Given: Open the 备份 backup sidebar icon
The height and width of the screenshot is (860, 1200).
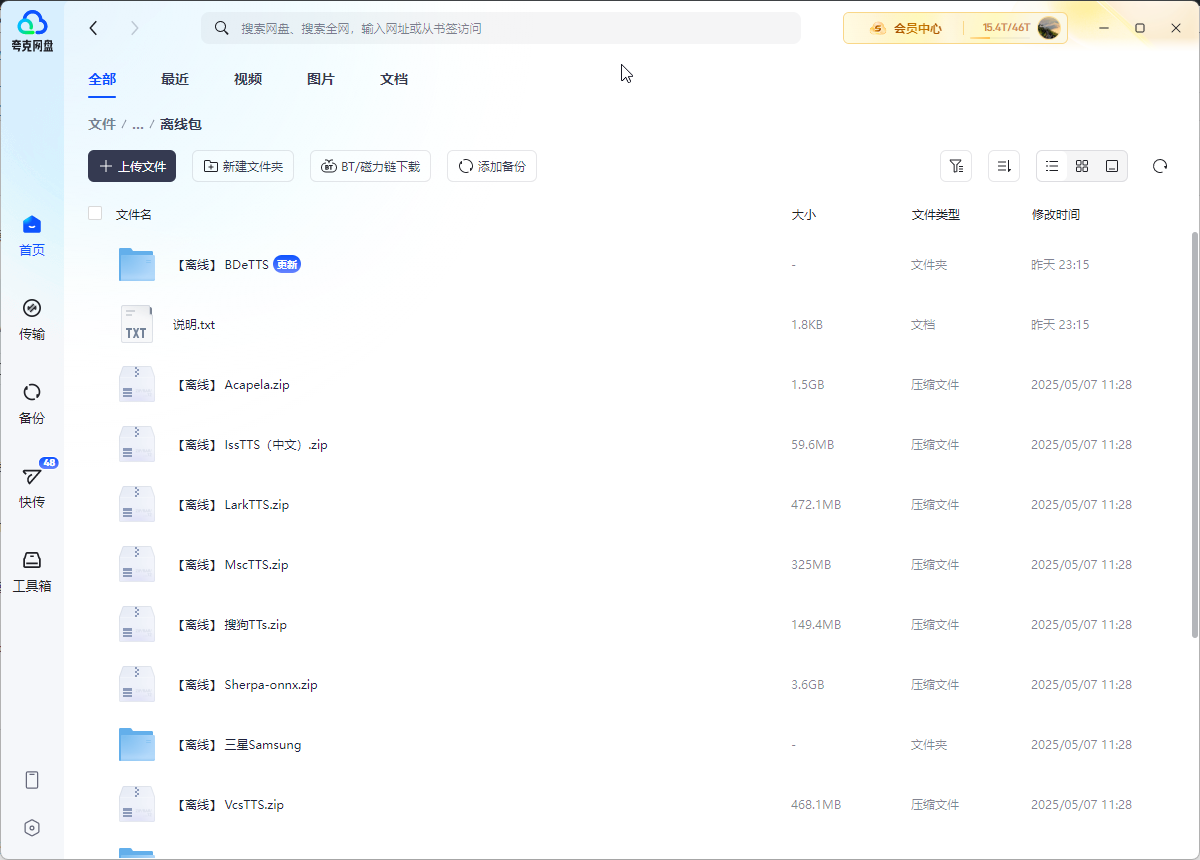Looking at the screenshot, I should tap(32, 392).
